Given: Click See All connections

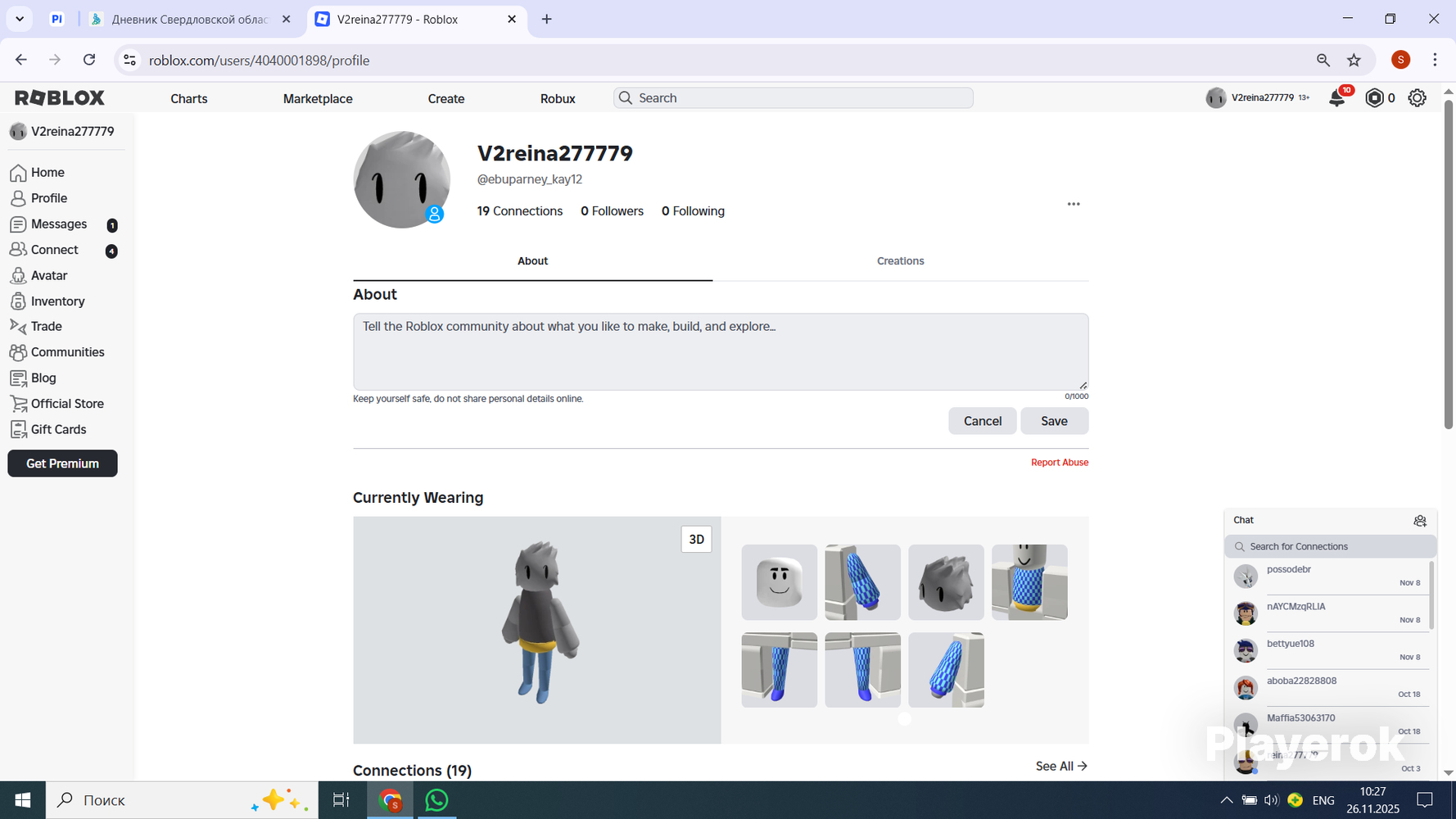Looking at the screenshot, I should coord(1062,767).
